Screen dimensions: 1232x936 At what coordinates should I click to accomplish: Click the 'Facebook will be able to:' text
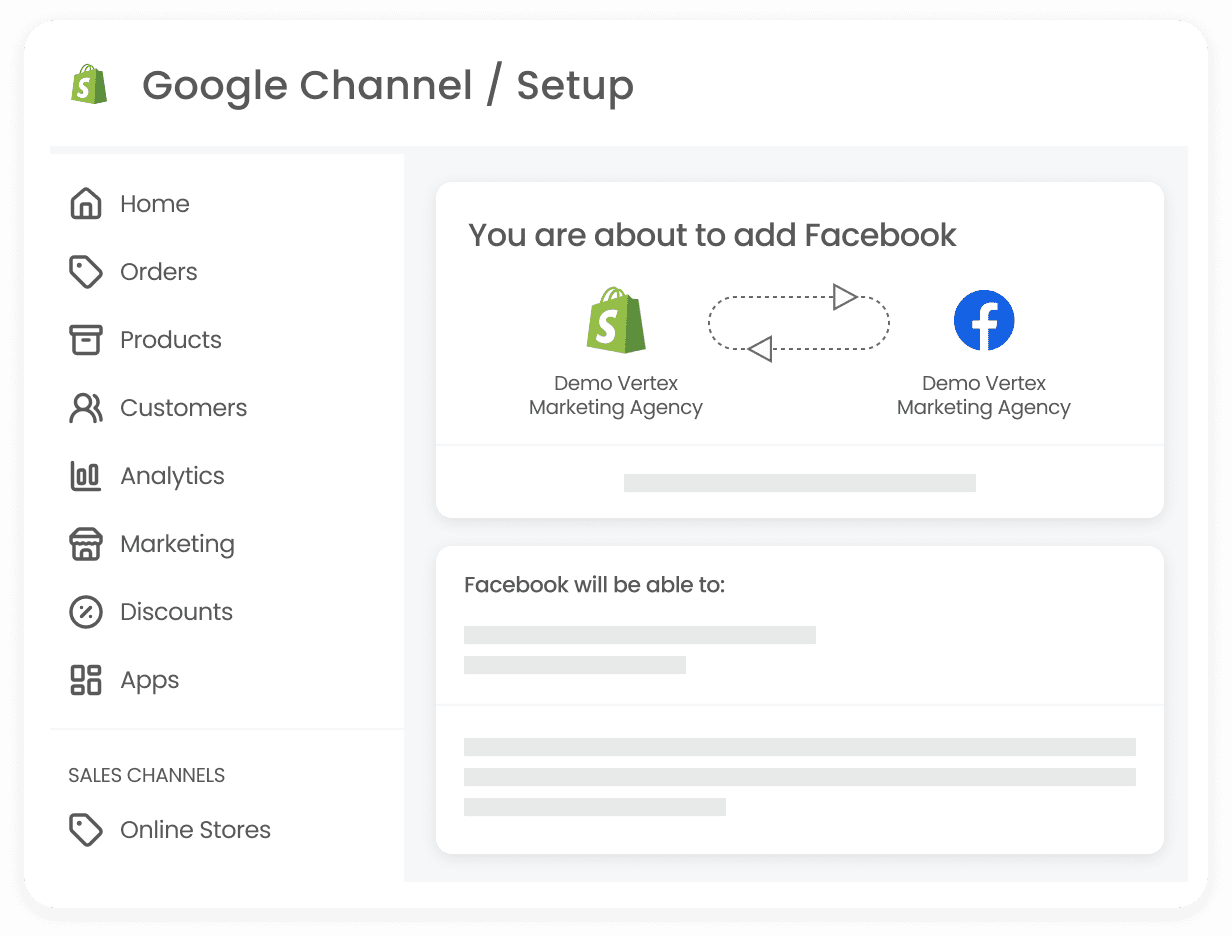tap(594, 585)
